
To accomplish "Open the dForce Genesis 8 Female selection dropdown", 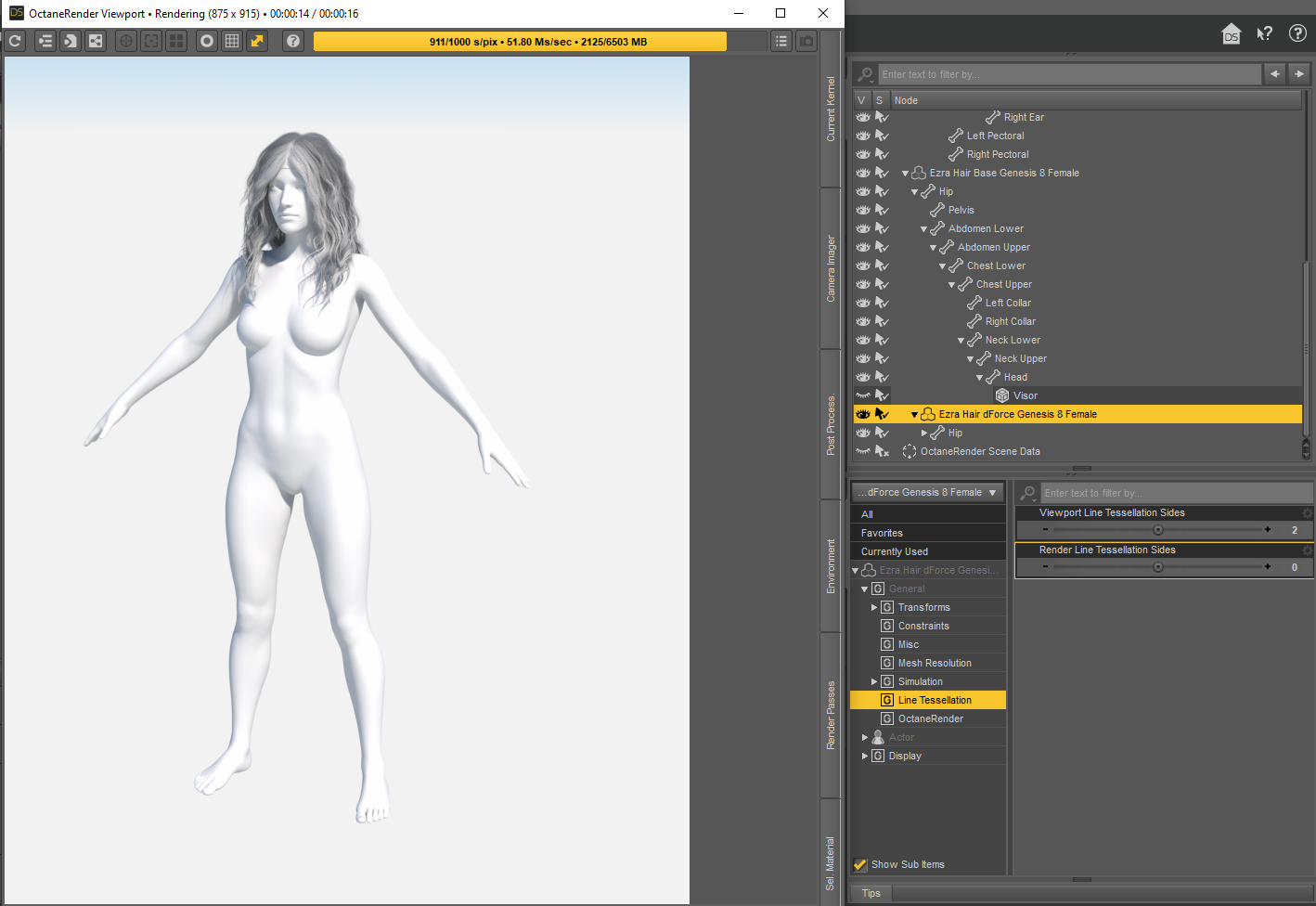I will pyautogui.click(x=928, y=493).
